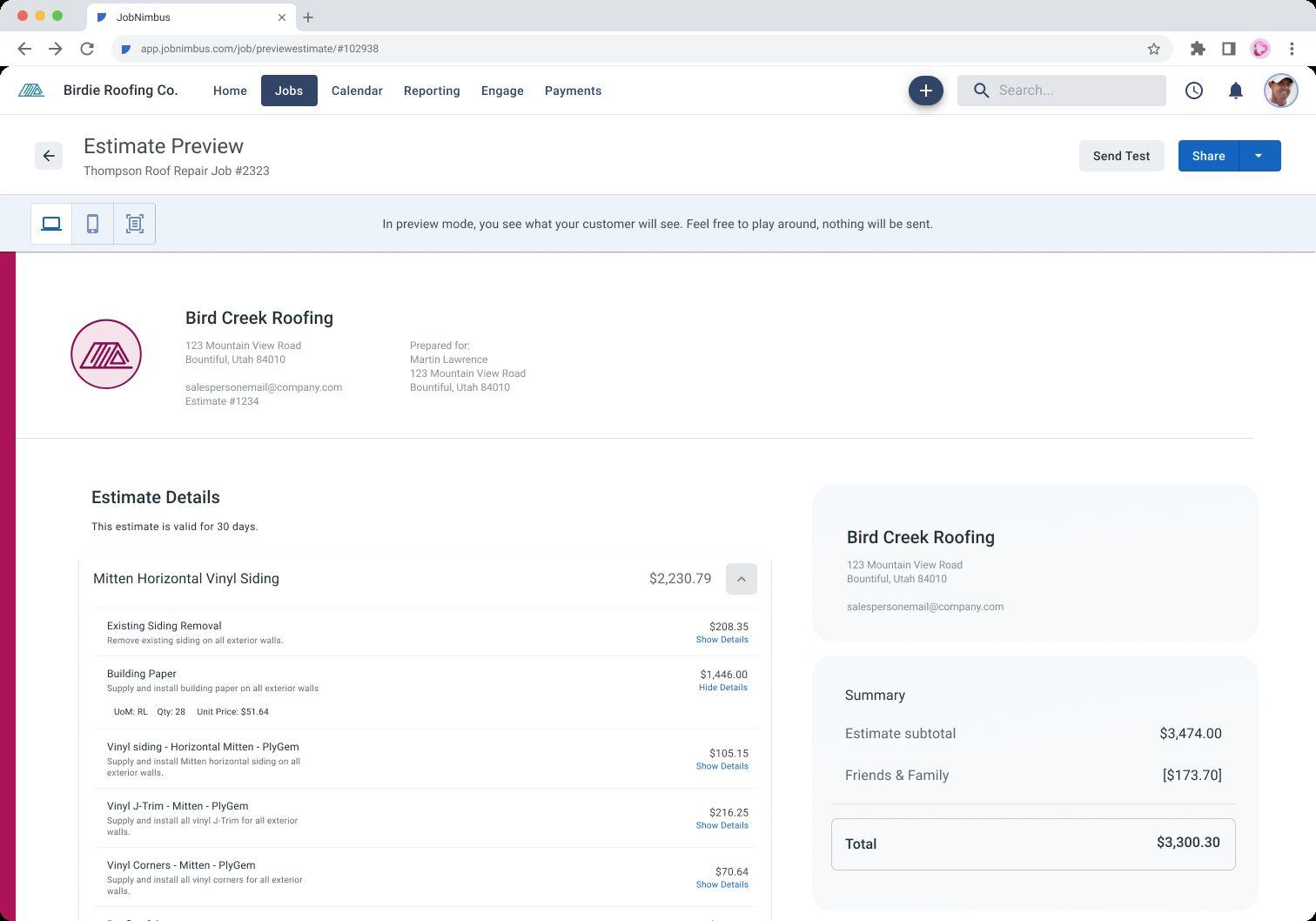The height and width of the screenshot is (921, 1316).
Task: Show details for Existing Siding Removal
Action: (x=722, y=640)
